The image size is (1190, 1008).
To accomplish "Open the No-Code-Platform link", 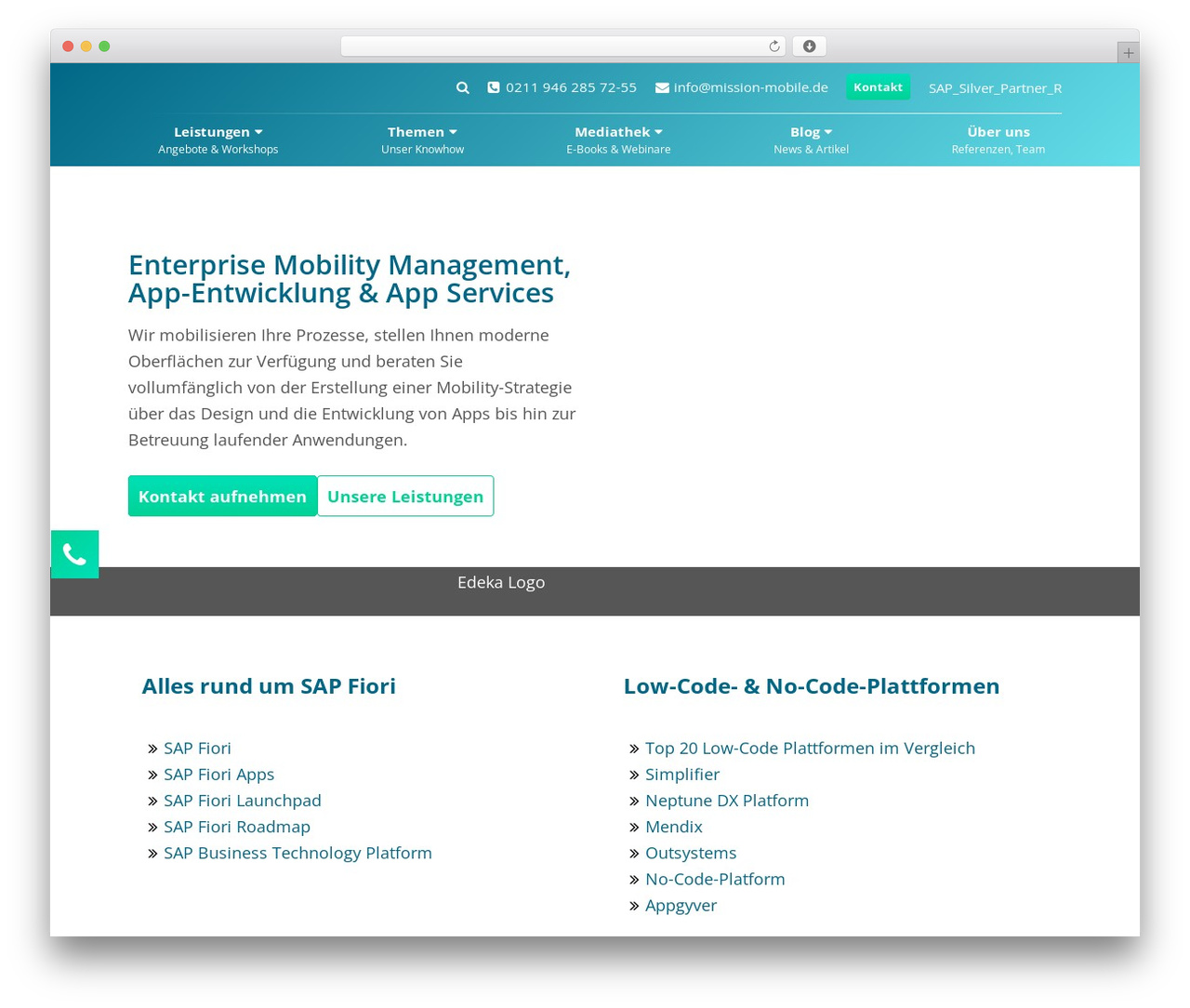I will 715,879.
